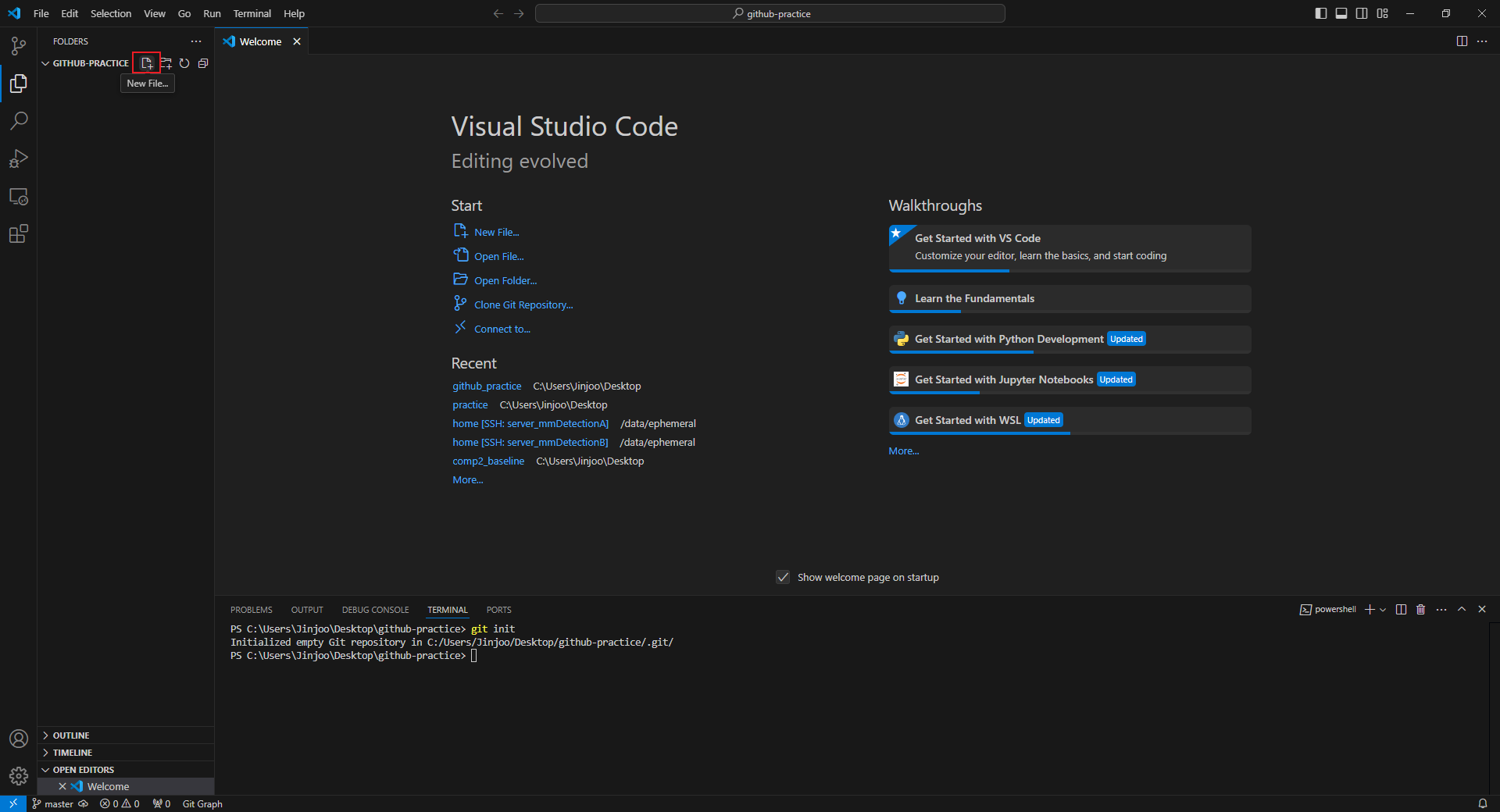The image size is (1500, 812).
Task: Open the Help menu
Action: pos(294,13)
